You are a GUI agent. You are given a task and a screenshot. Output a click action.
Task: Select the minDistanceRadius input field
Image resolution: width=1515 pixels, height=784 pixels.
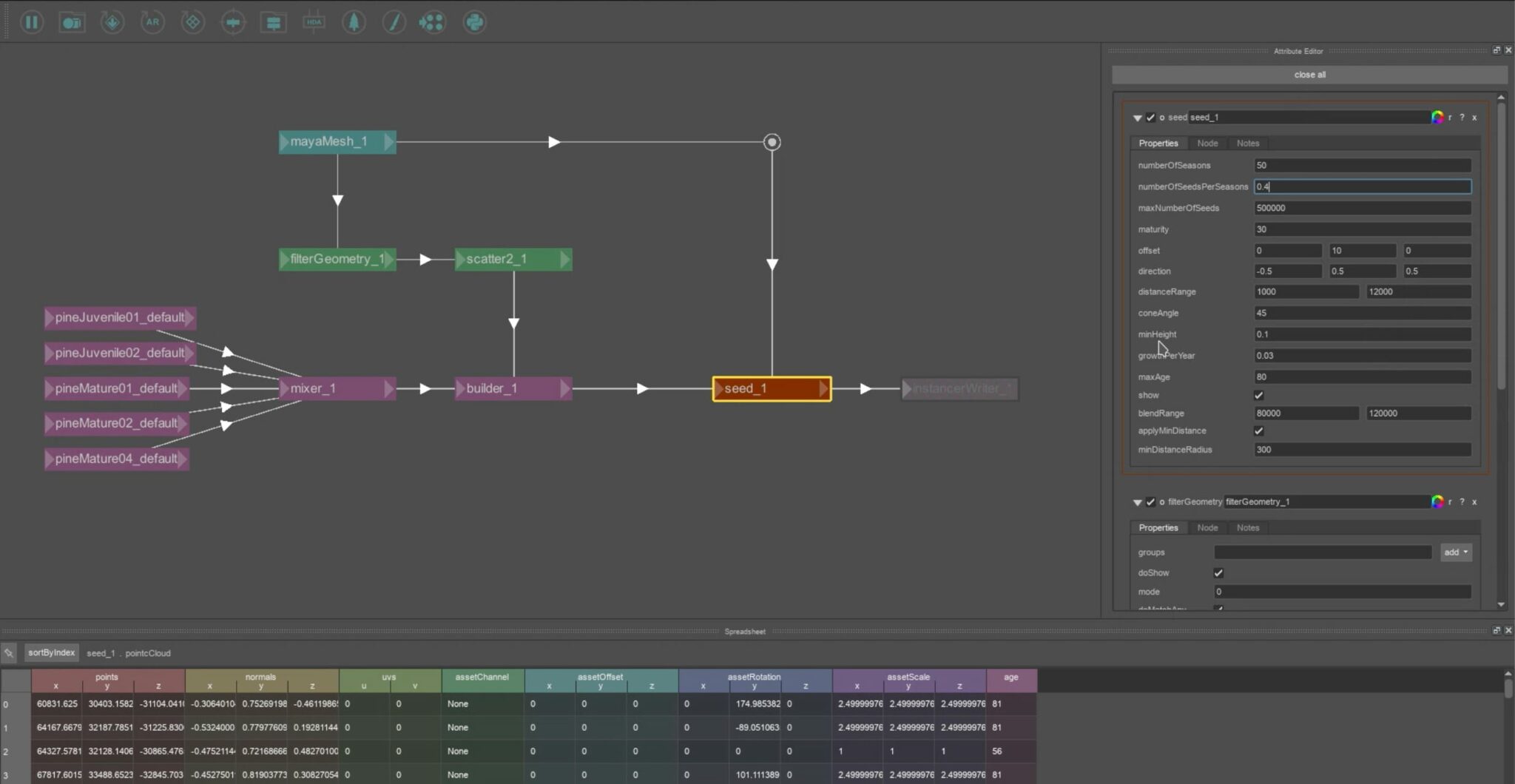pos(1362,450)
